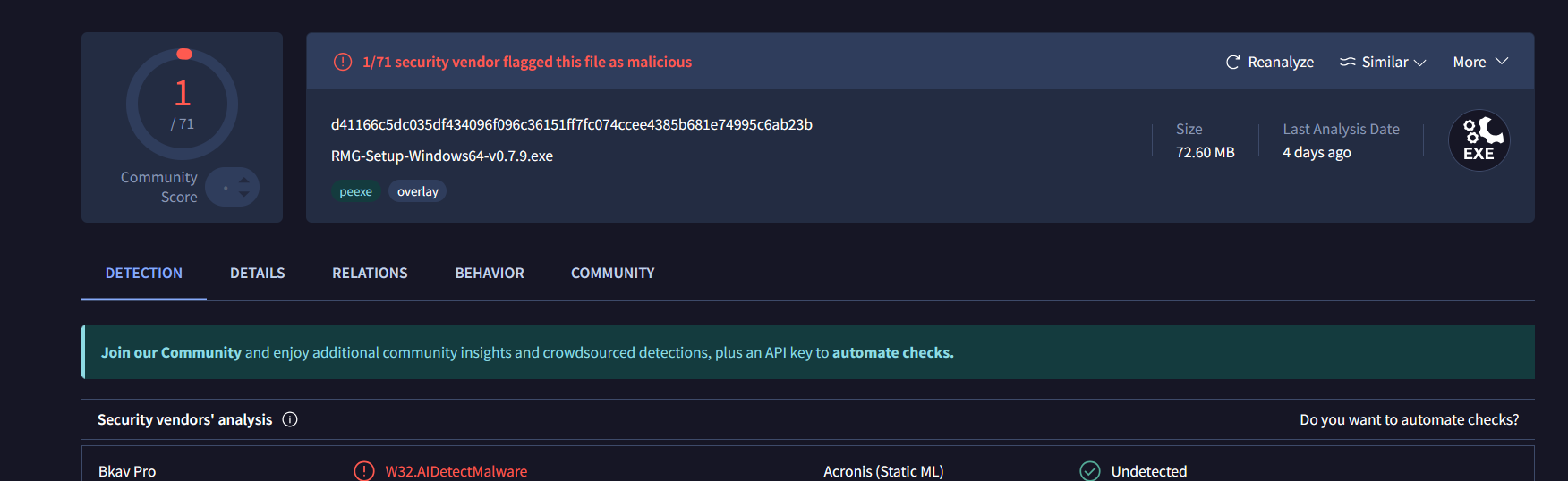Click the 72.60 MB size value

(x=1206, y=152)
